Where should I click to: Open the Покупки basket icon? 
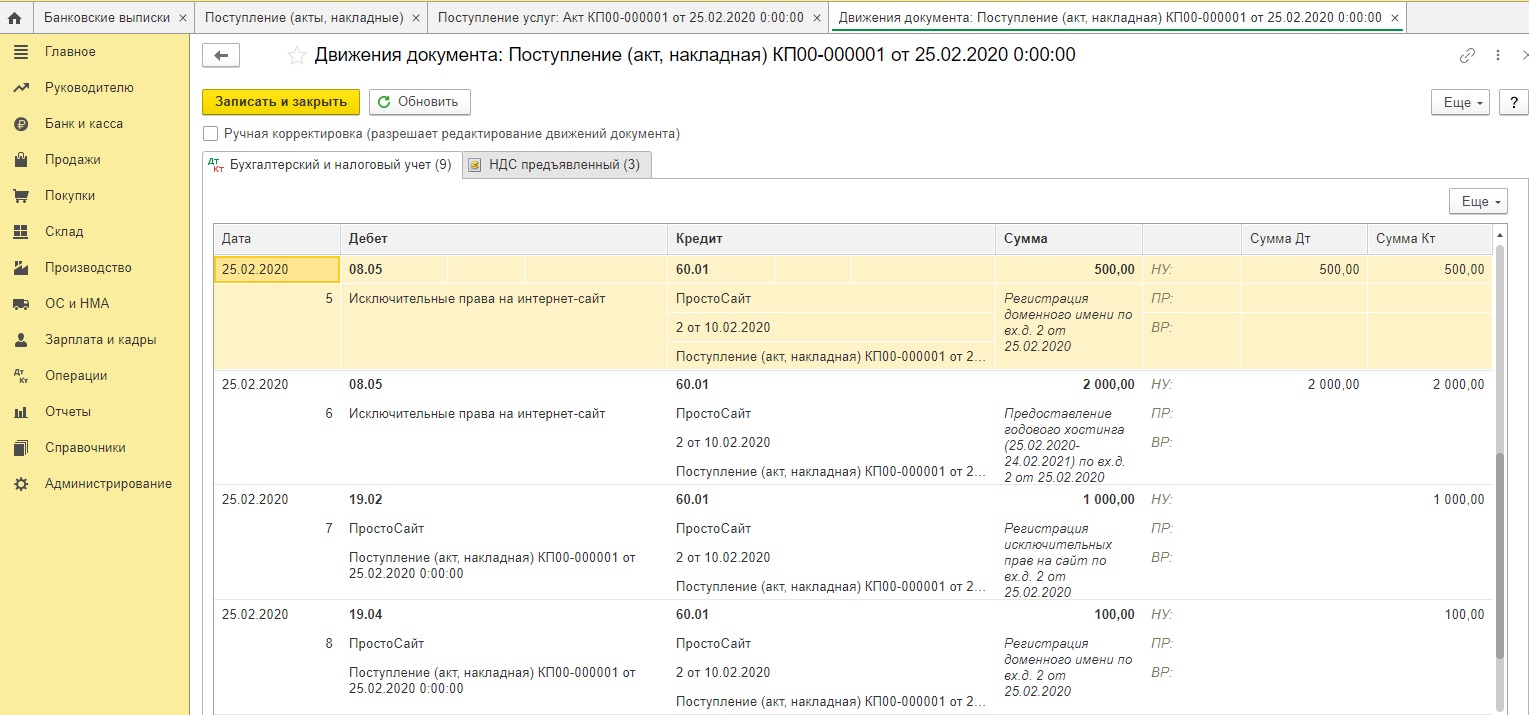20,196
